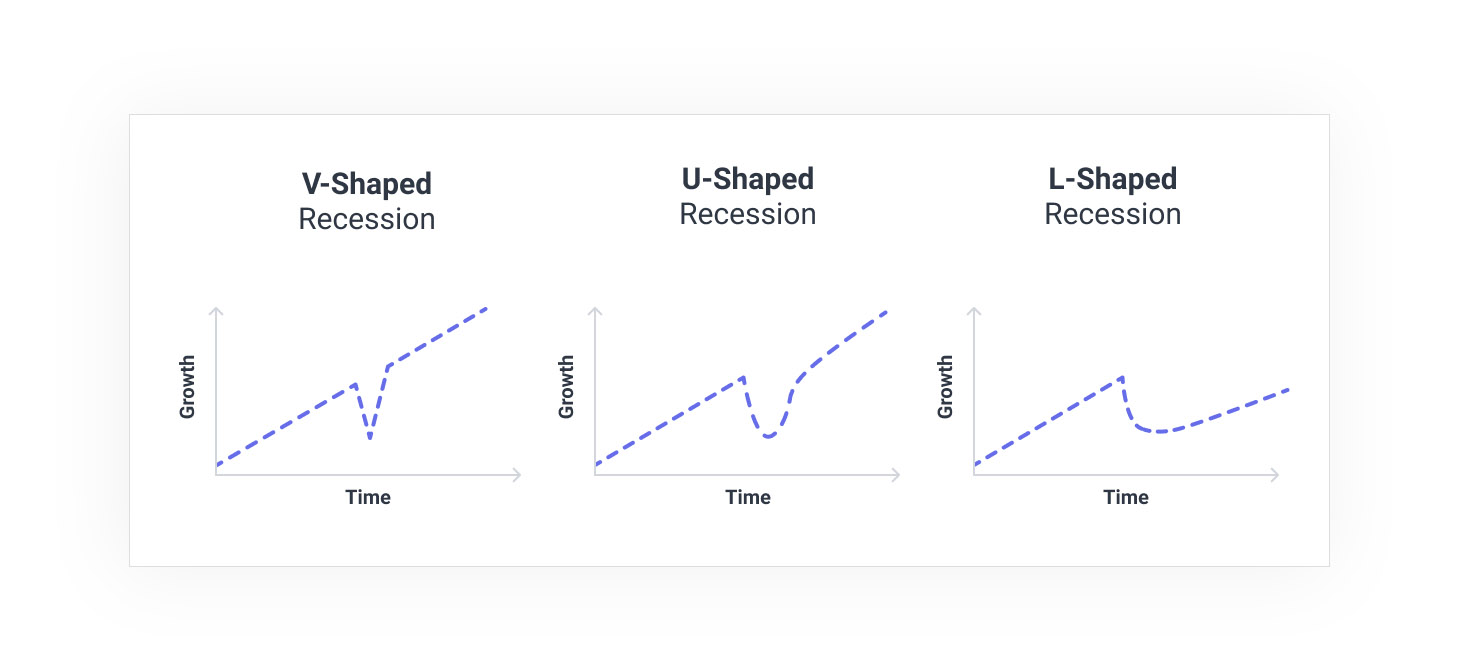Click the rightward time-axis arrowhead on L-Shaped chart
The height and width of the screenshot is (670, 1460).
click(x=1275, y=475)
